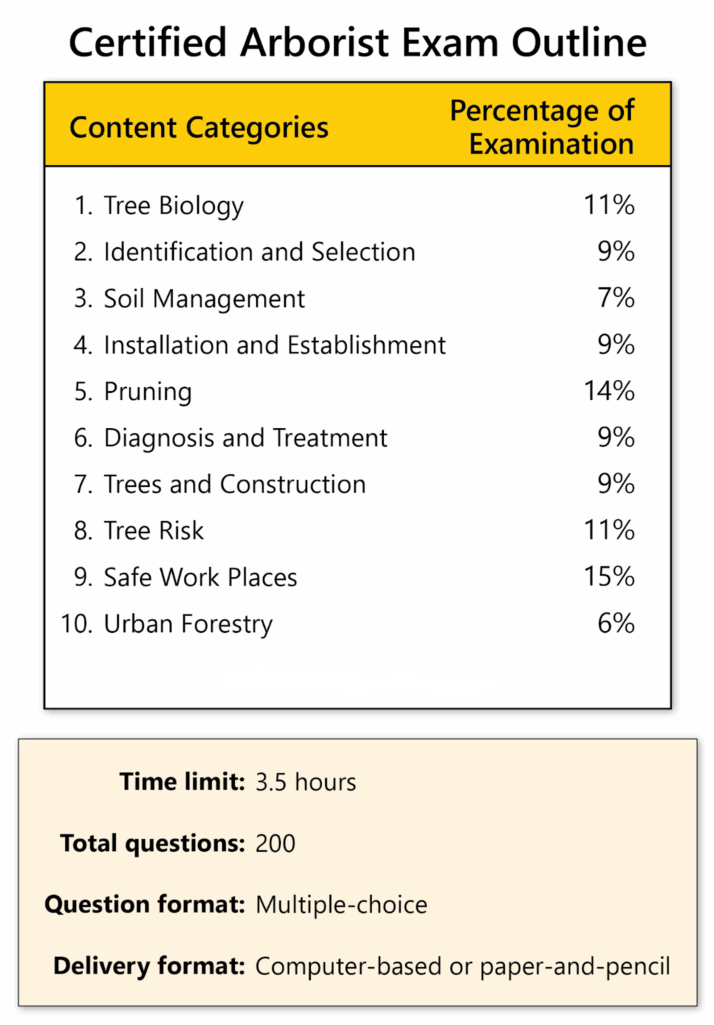Click the Certified Arborist Exam Outline title
Viewport: 714px width, 1025px height.
pos(357,43)
